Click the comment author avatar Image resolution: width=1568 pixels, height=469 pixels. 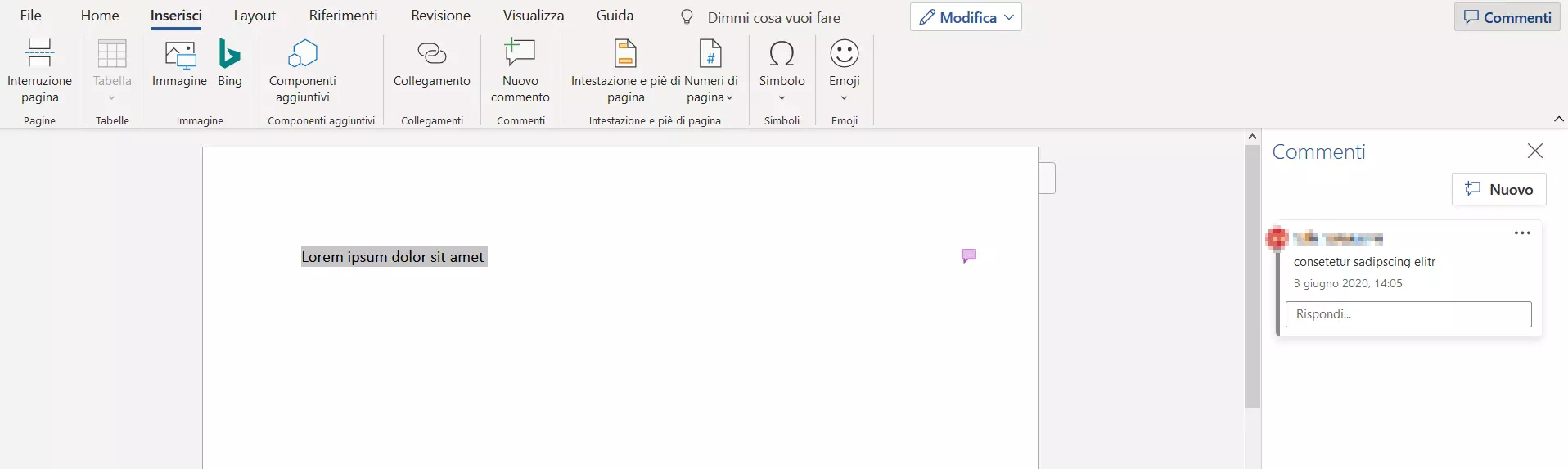[1277, 238]
